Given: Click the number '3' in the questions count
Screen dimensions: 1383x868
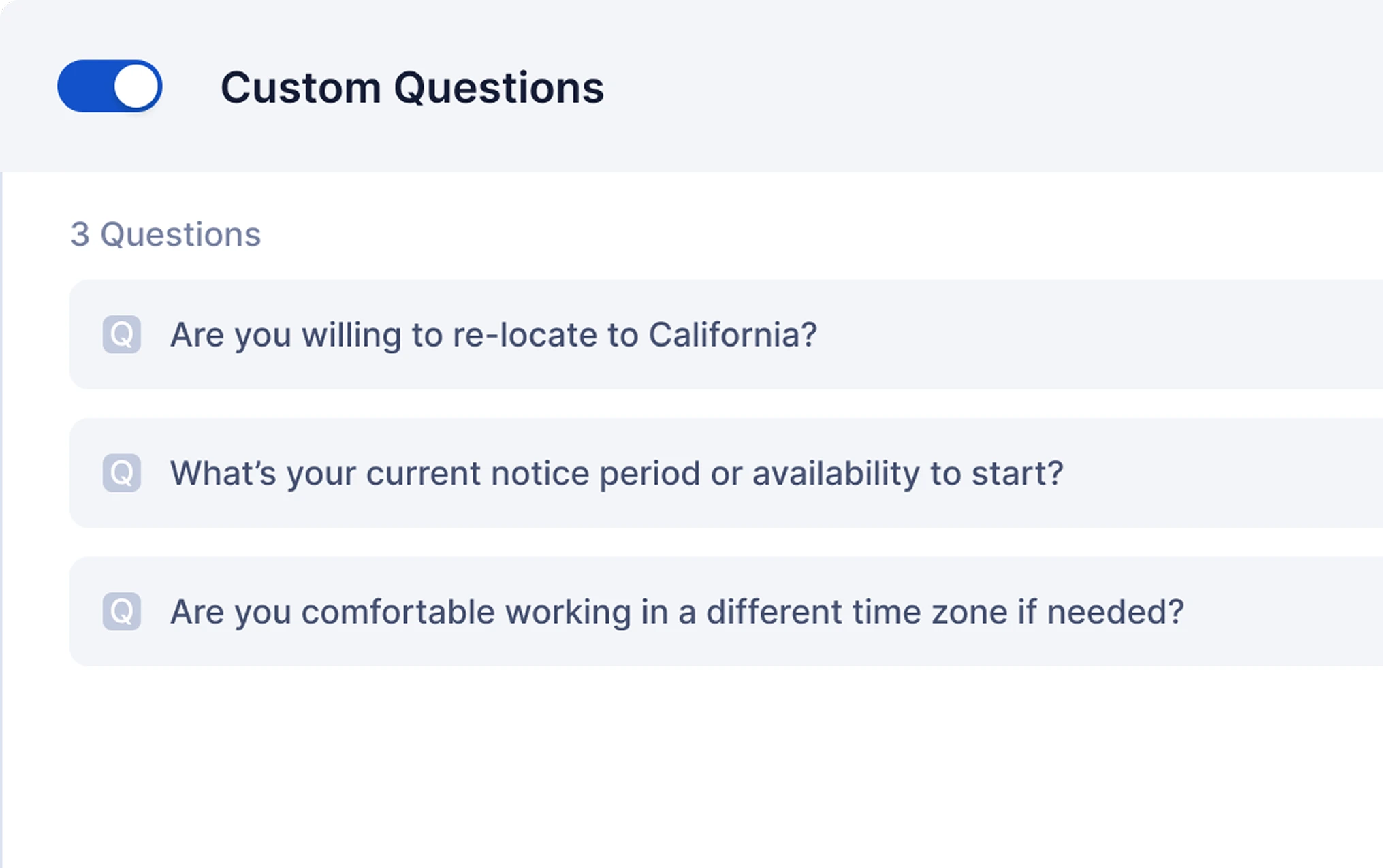Looking at the screenshot, I should click(80, 235).
